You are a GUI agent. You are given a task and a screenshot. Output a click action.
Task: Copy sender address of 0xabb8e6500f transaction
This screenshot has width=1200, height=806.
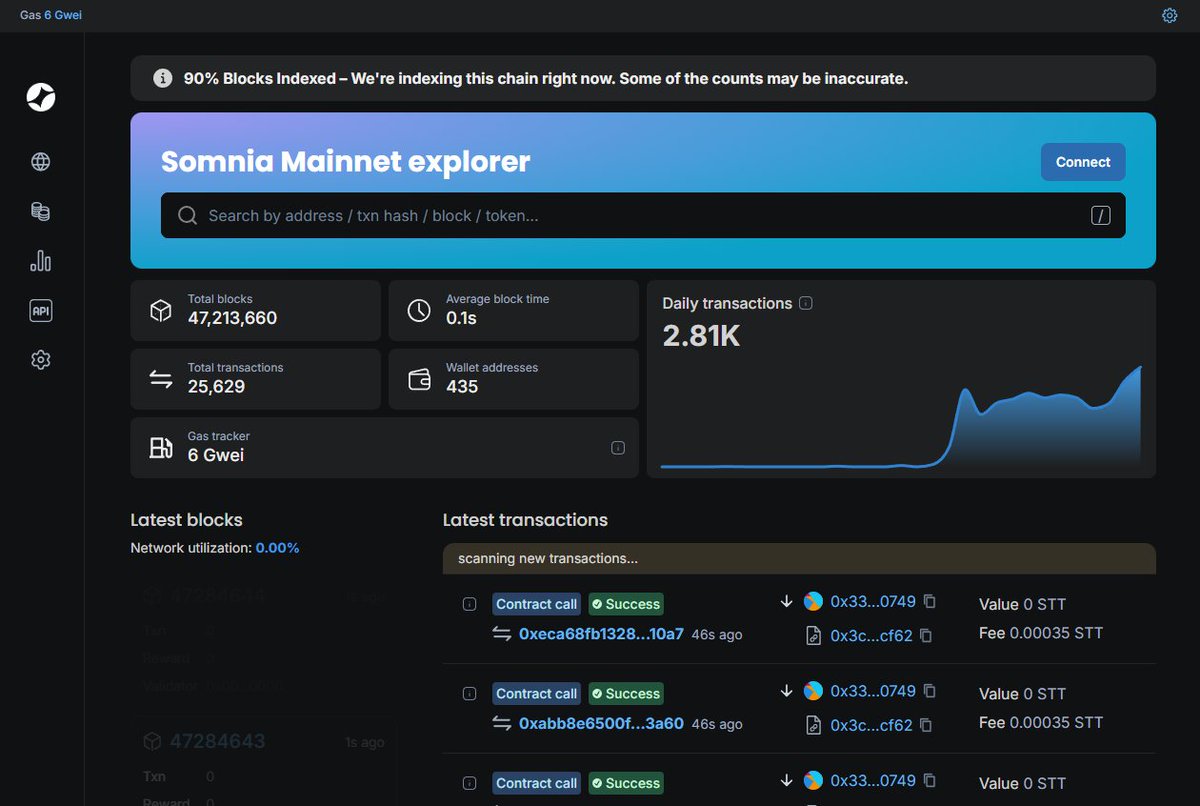930,691
